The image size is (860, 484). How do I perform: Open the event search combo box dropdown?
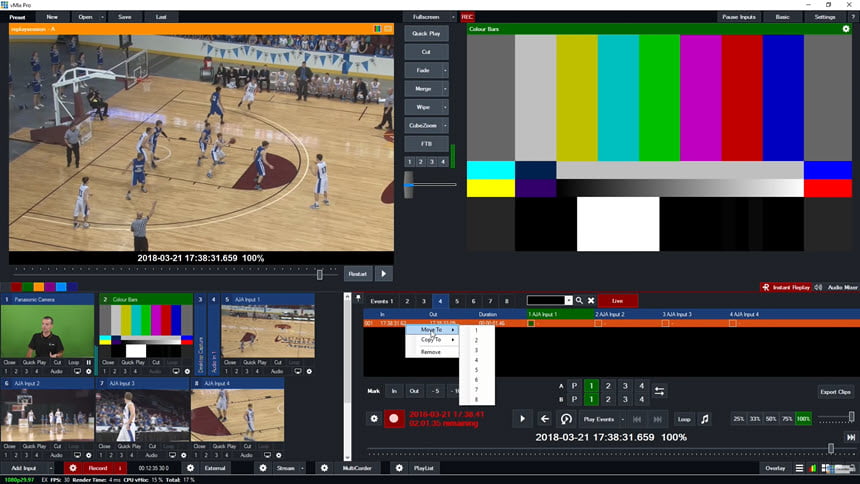[568, 301]
